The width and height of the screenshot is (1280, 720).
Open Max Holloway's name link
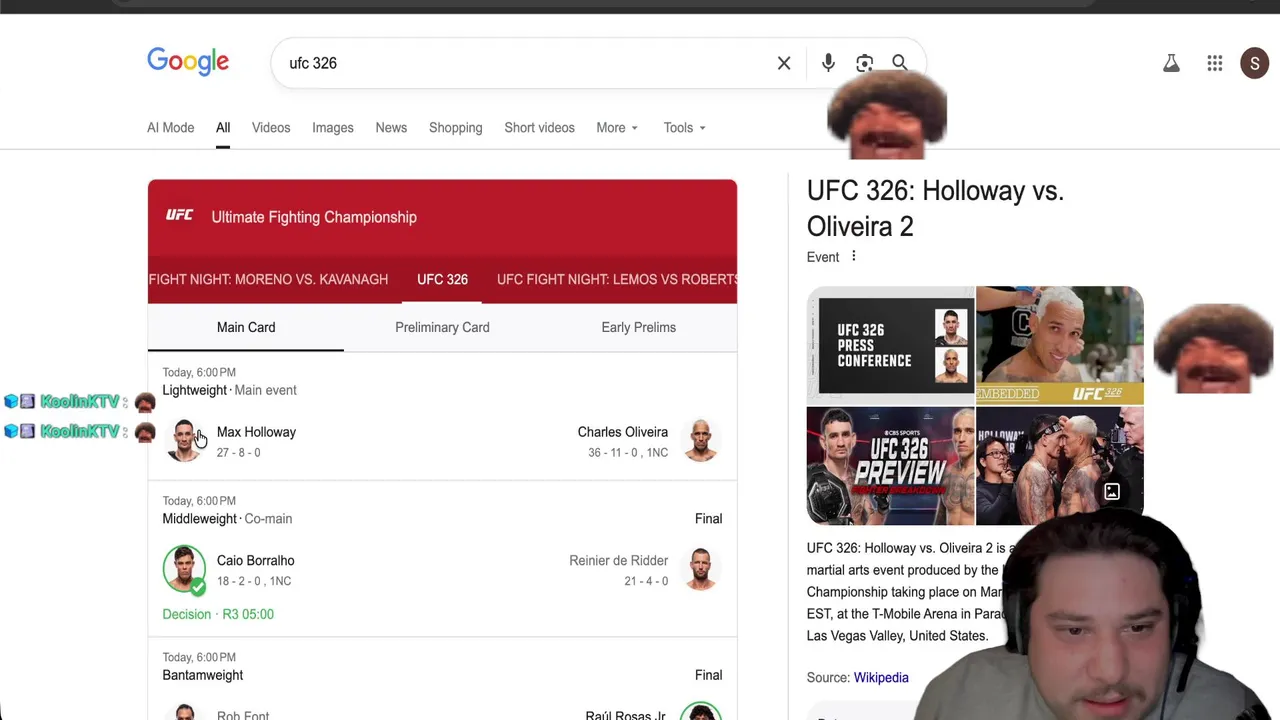click(256, 432)
